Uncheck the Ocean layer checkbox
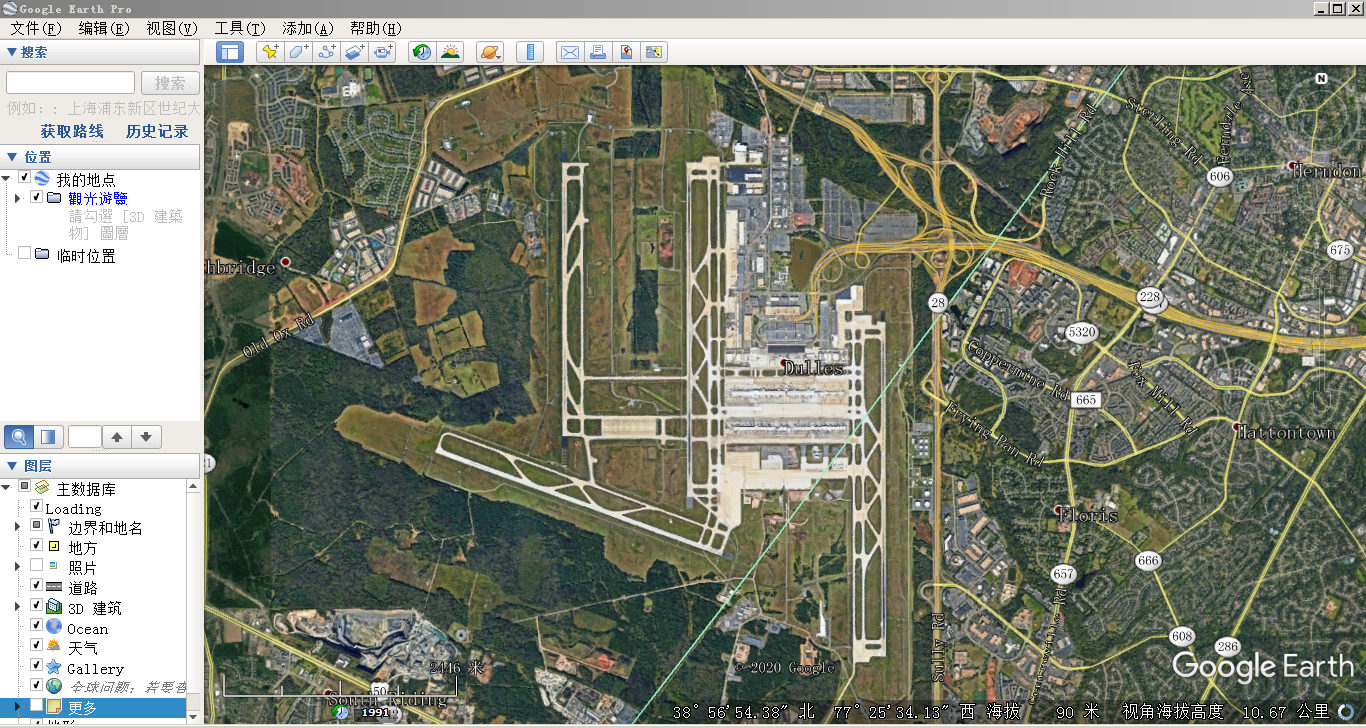Image resolution: width=1366 pixels, height=728 pixels. 36,626
